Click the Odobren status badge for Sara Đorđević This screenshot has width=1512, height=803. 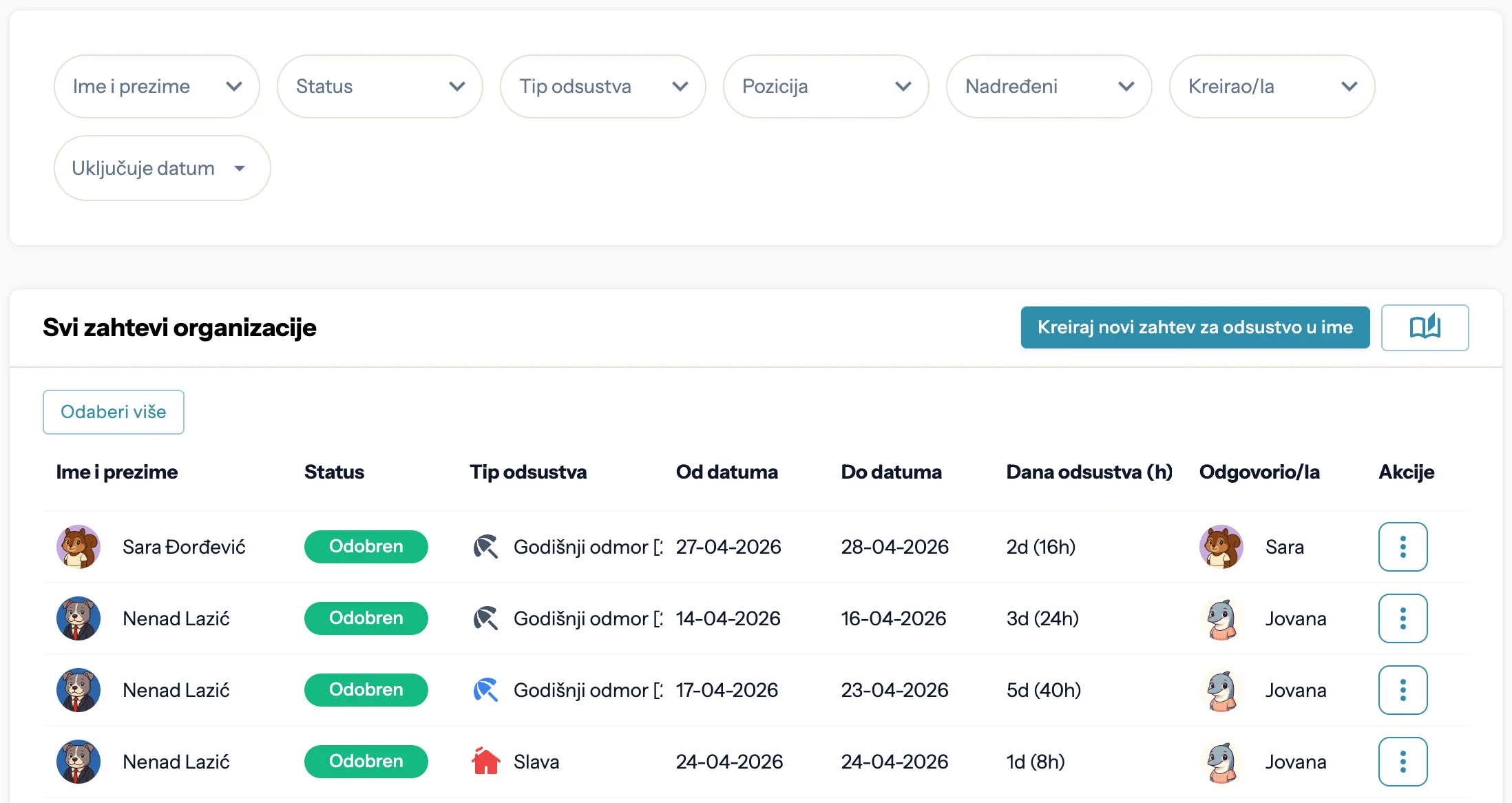pos(366,547)
